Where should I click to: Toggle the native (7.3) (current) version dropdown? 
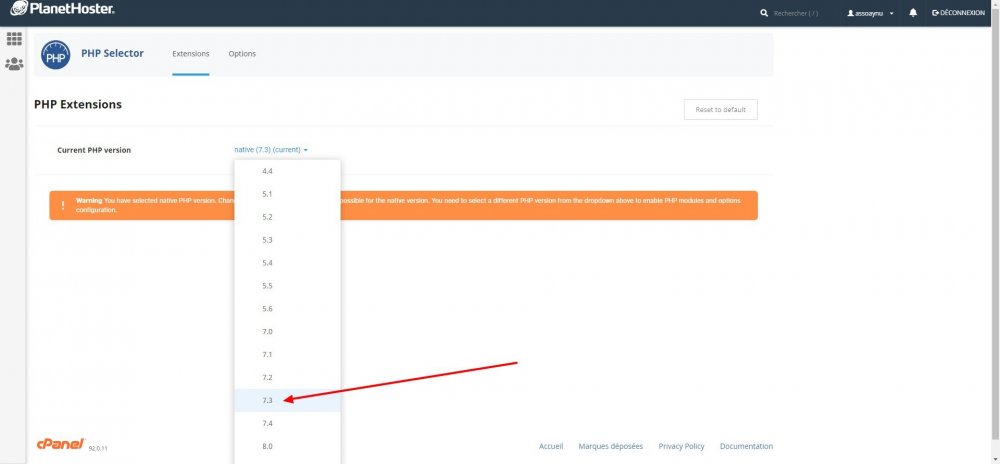(271, 150)
